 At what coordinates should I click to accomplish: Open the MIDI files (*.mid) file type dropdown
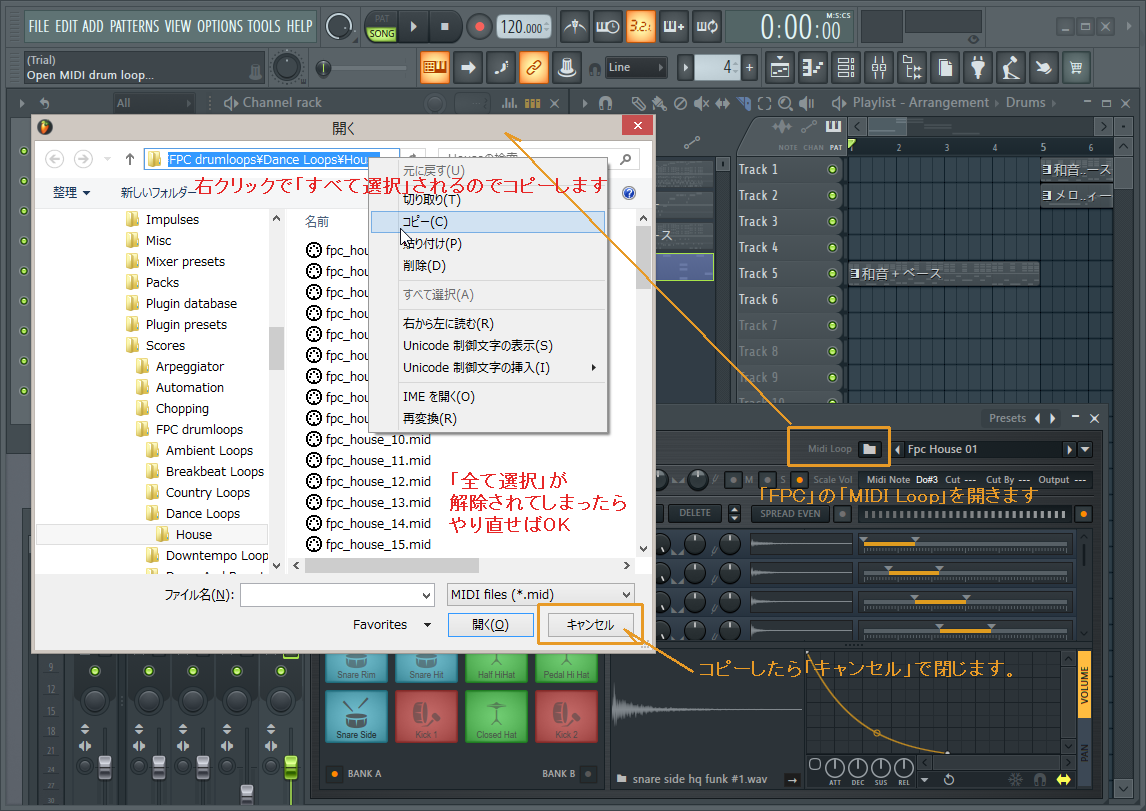click(540, 595)
